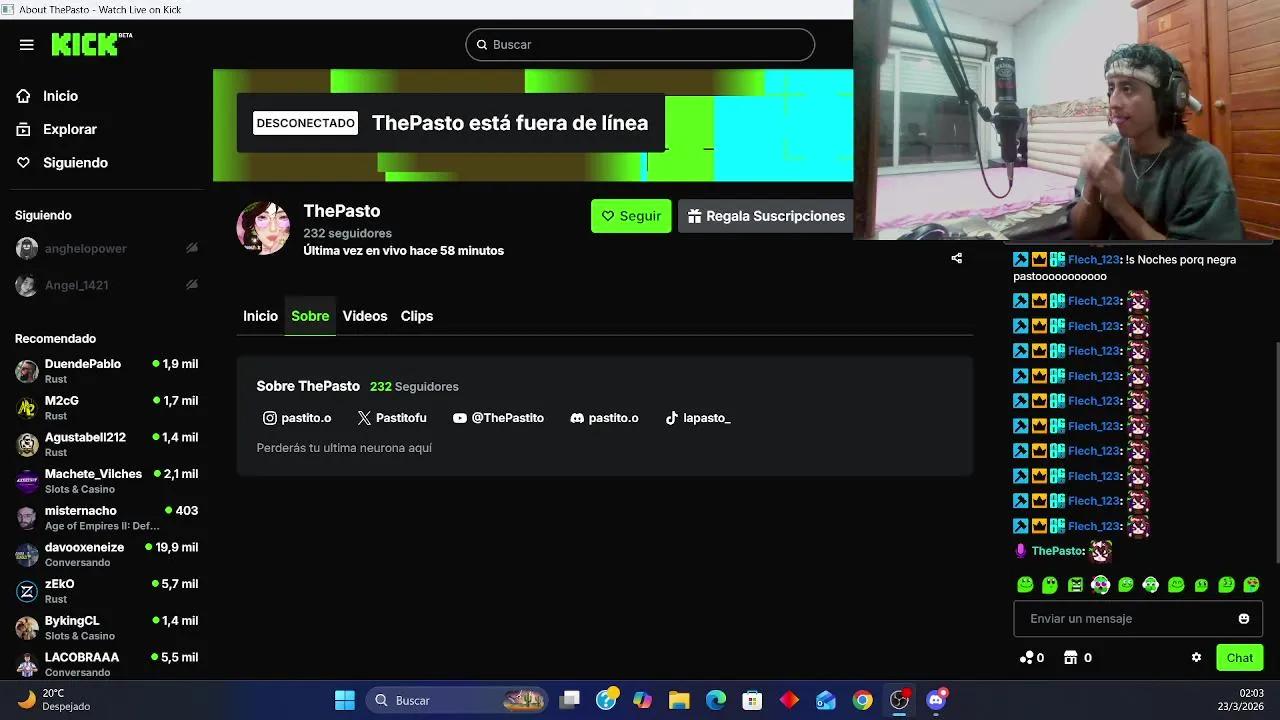Screen dimensions: 1280x720
Task: Open Discord from the taskbar
Action: click(936, 700)
